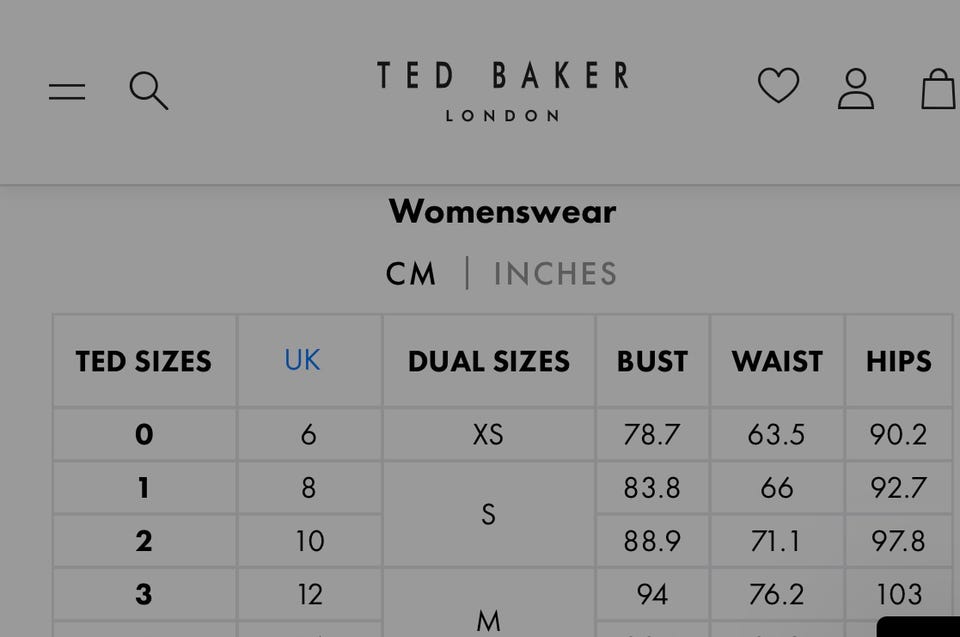Click the HIPS column header

click(898, 361)
